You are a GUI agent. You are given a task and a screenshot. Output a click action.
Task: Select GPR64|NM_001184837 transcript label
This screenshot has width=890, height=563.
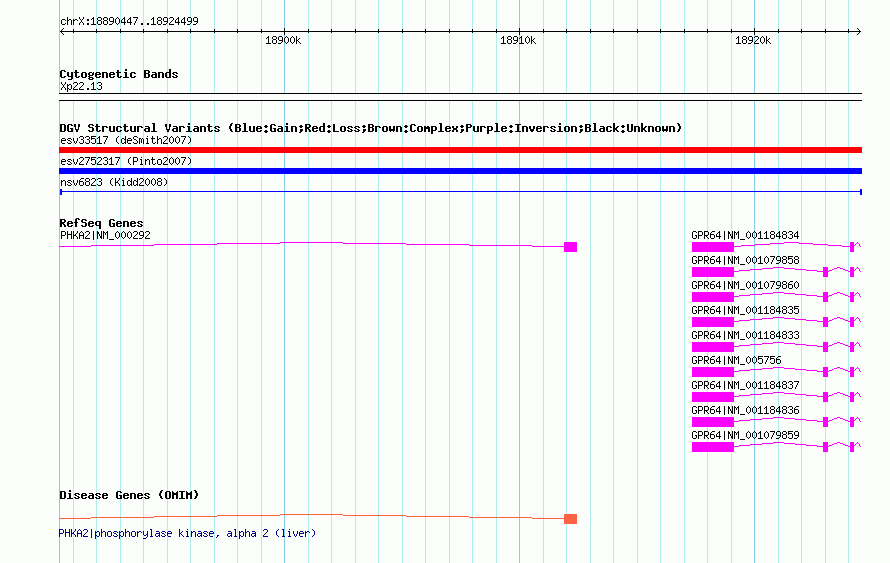tap(745, 385)
